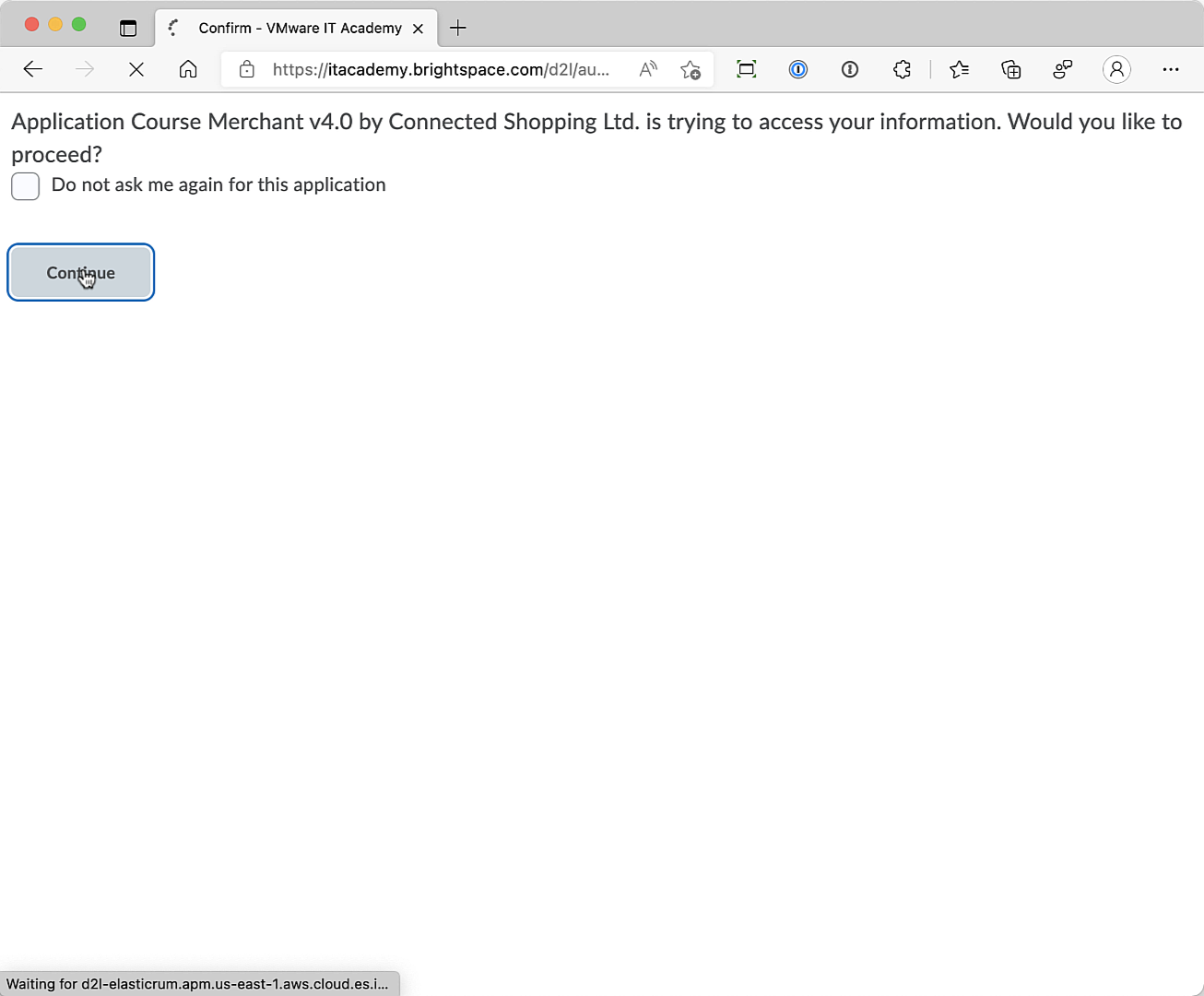The width and height of the screenshot is (1204, 996).
Task: View site information lock icon
Action: 247,69
